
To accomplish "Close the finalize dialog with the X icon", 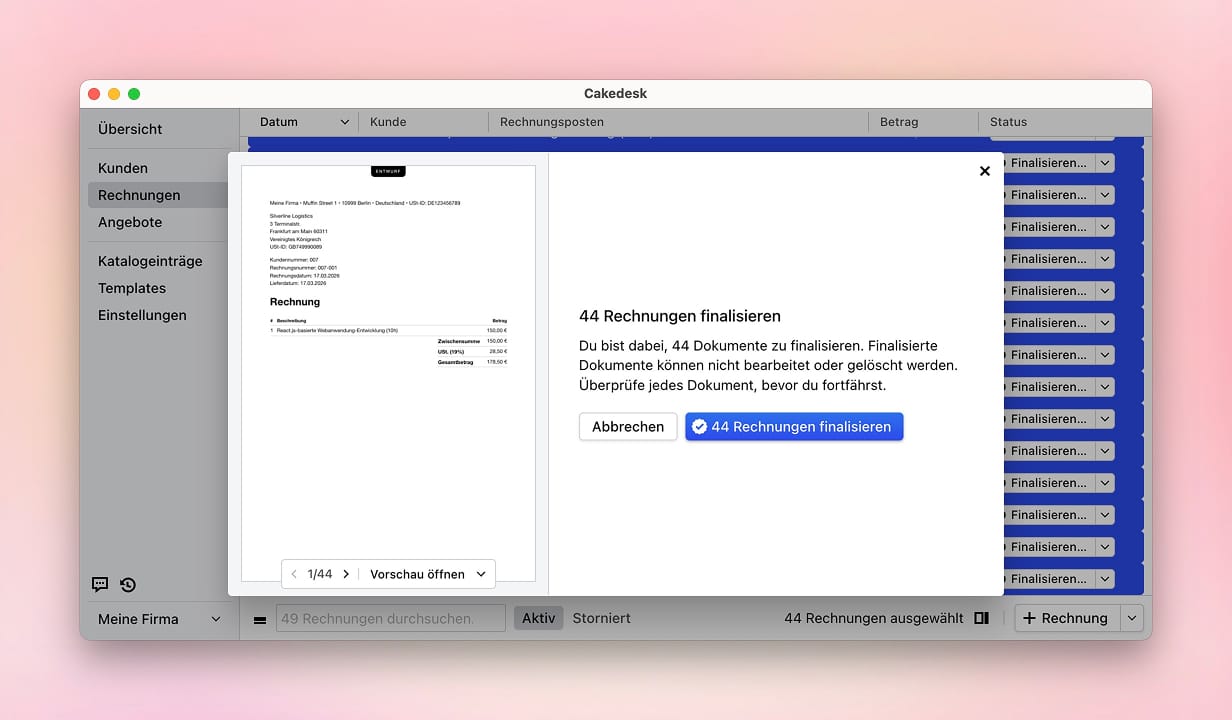I will [x=985, y=171].
